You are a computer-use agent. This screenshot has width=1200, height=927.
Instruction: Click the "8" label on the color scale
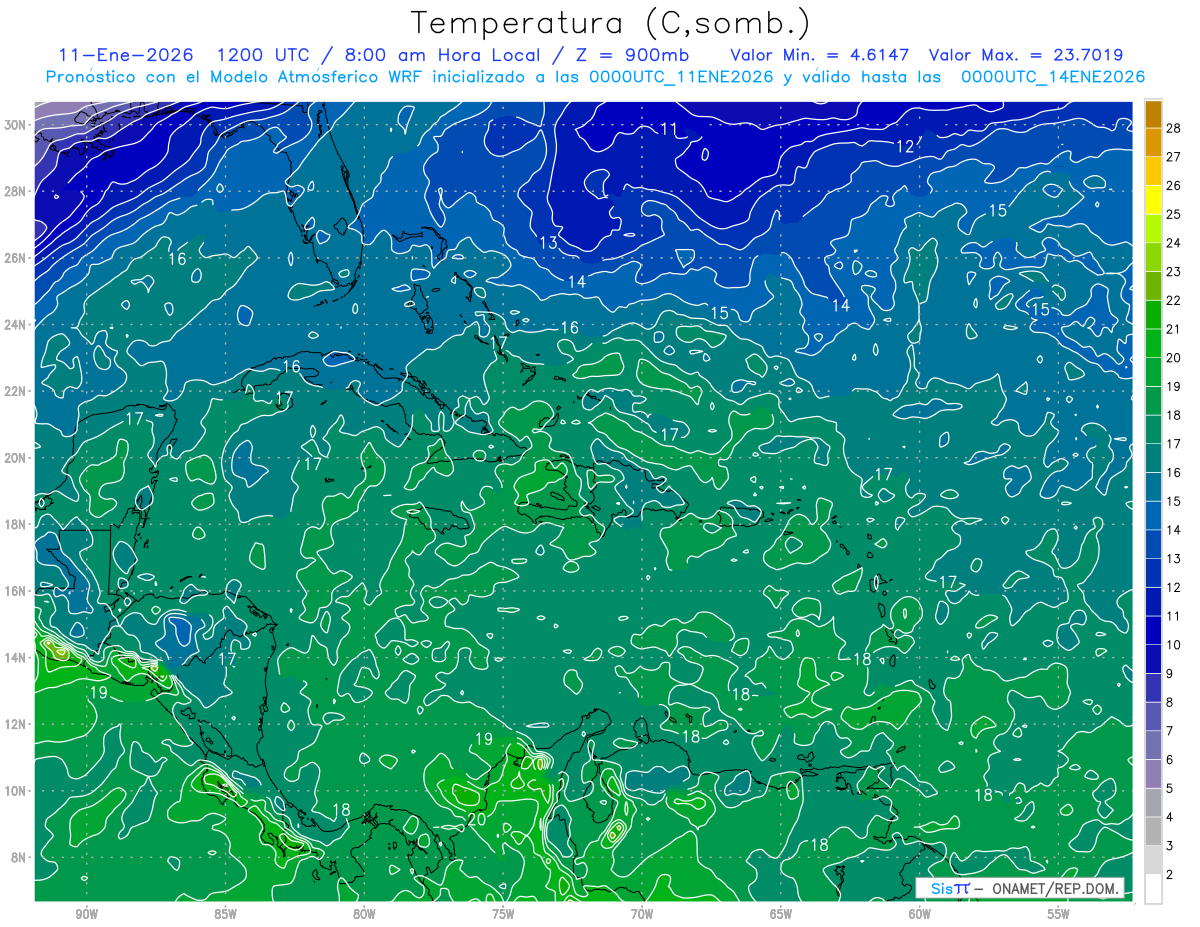click(1171, 703)
